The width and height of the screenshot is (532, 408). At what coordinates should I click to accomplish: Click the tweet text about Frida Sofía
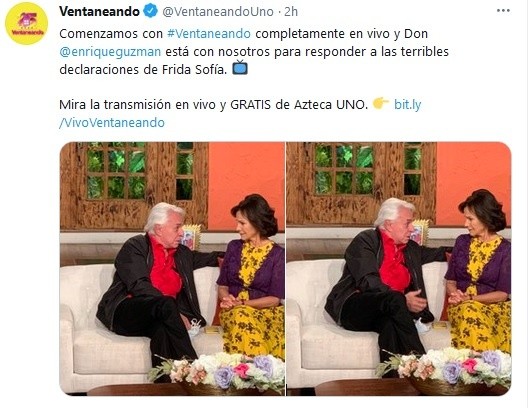(254, 52)
